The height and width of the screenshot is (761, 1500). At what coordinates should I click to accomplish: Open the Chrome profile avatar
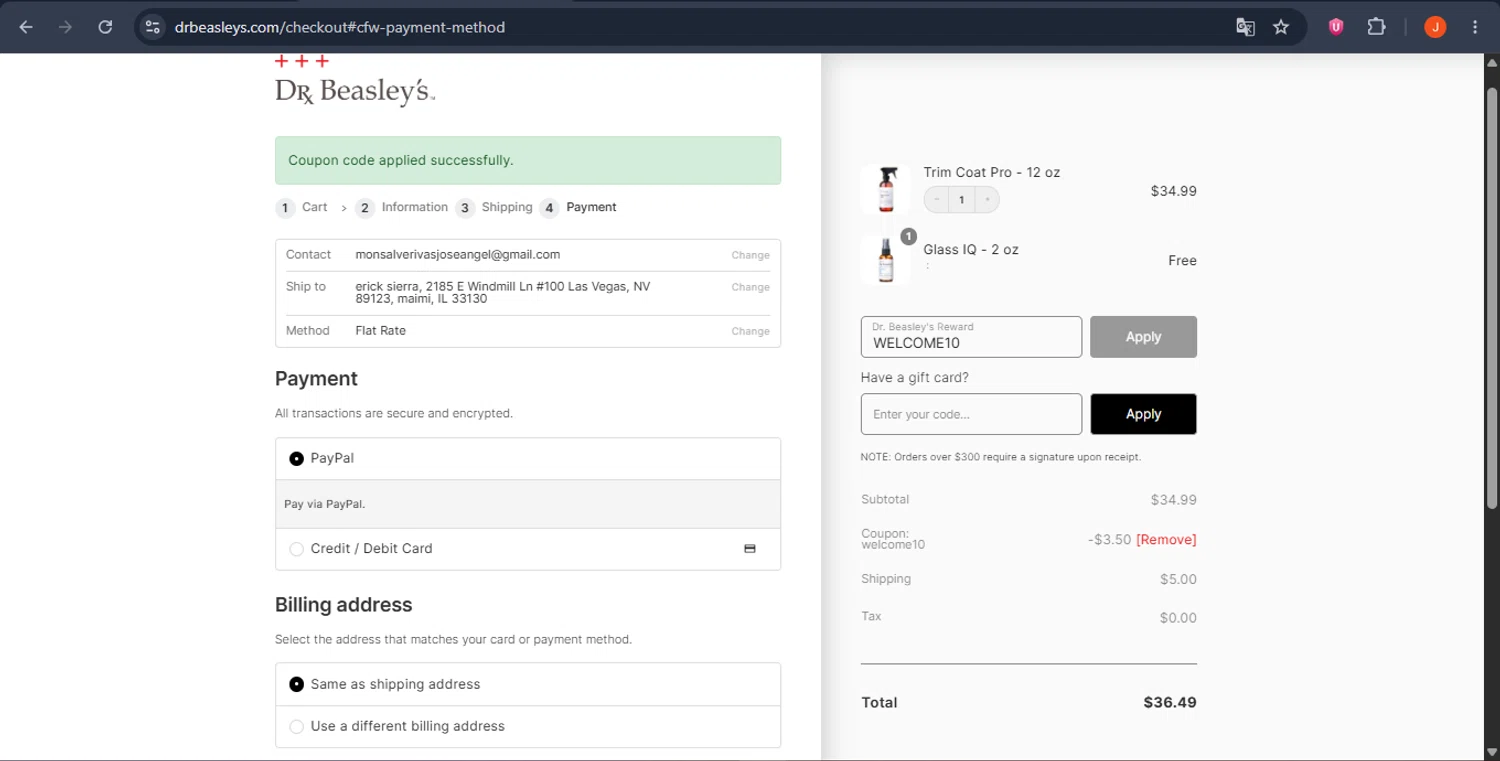coord(1435,27)
